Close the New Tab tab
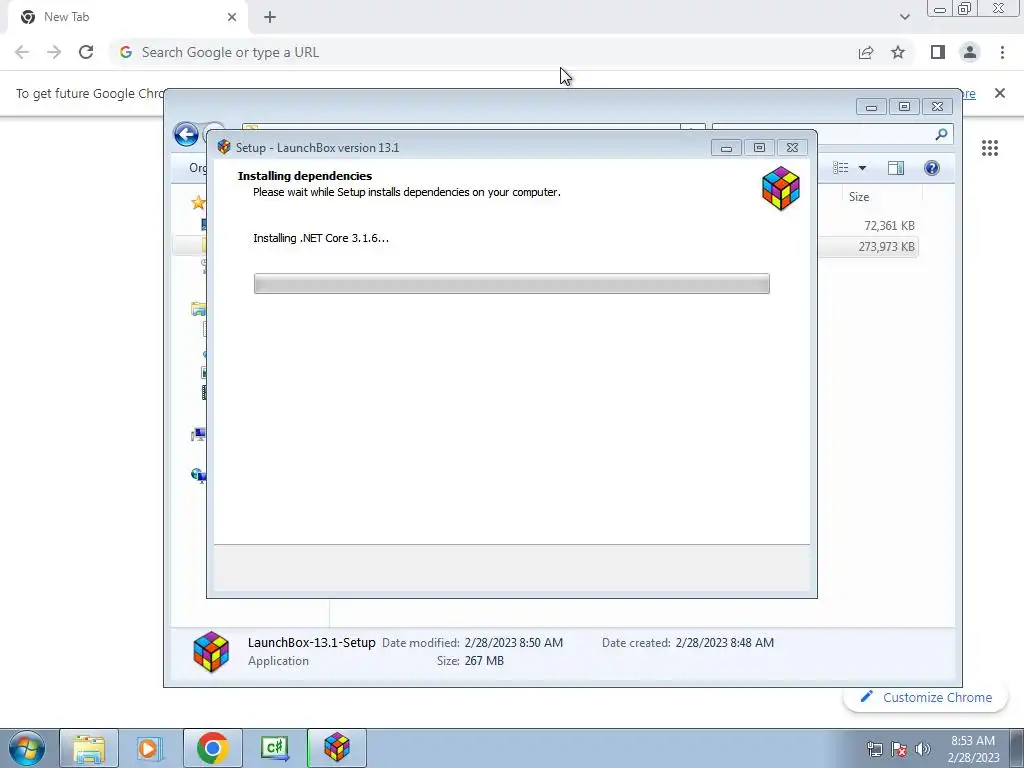The width and height of the screenshot is (1024, 768). 232,17
